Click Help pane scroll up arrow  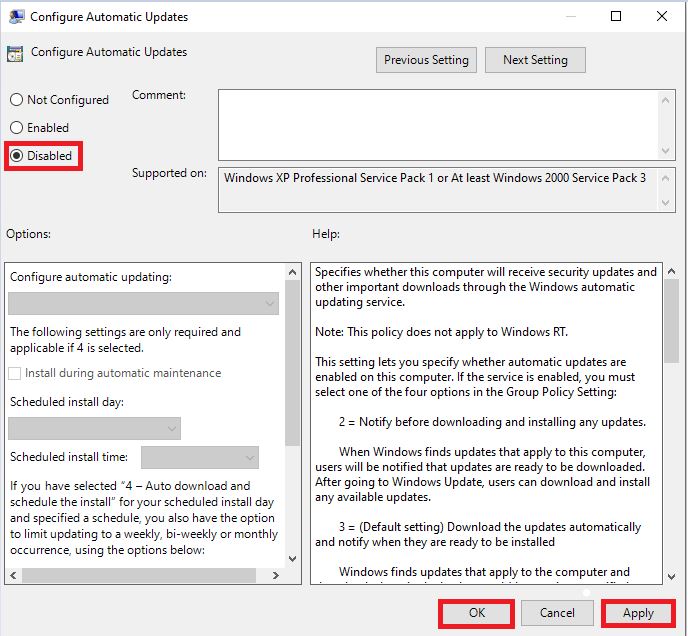(x=671, y=271)
